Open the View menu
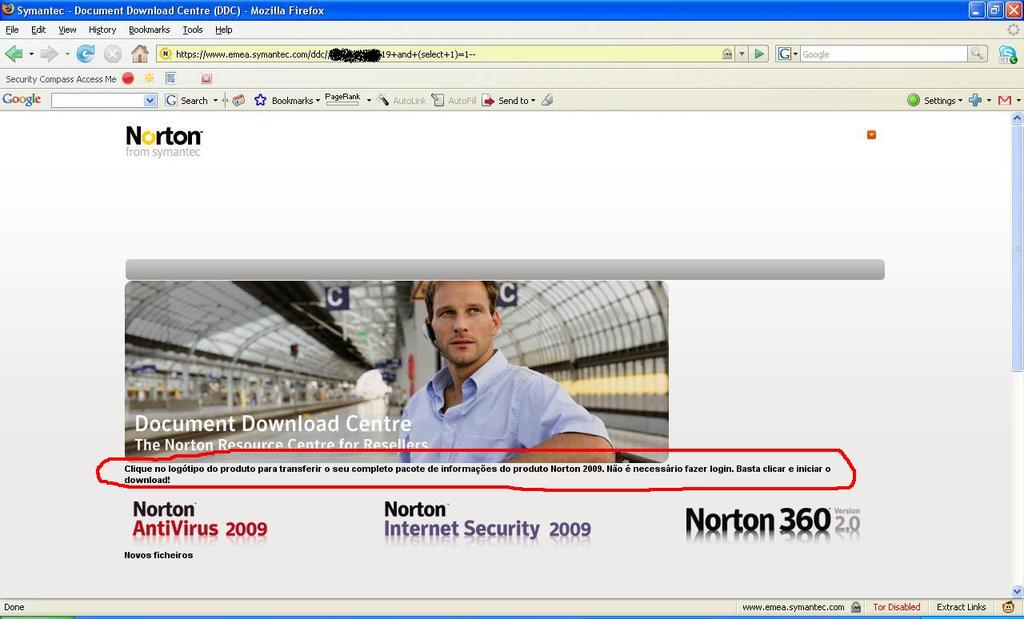 [x=67, y=29]
